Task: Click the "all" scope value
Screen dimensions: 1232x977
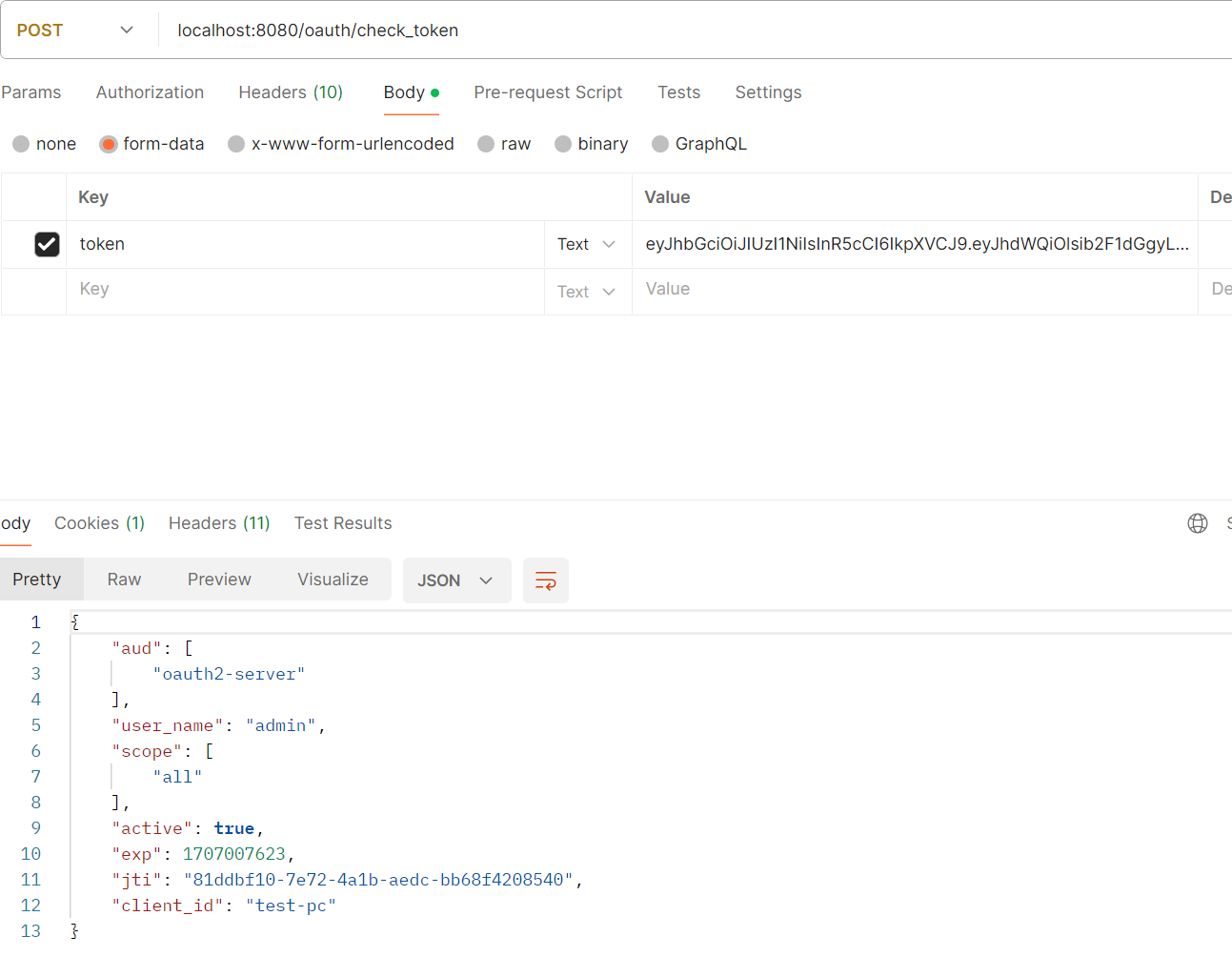Action: (x=177, y=777)
